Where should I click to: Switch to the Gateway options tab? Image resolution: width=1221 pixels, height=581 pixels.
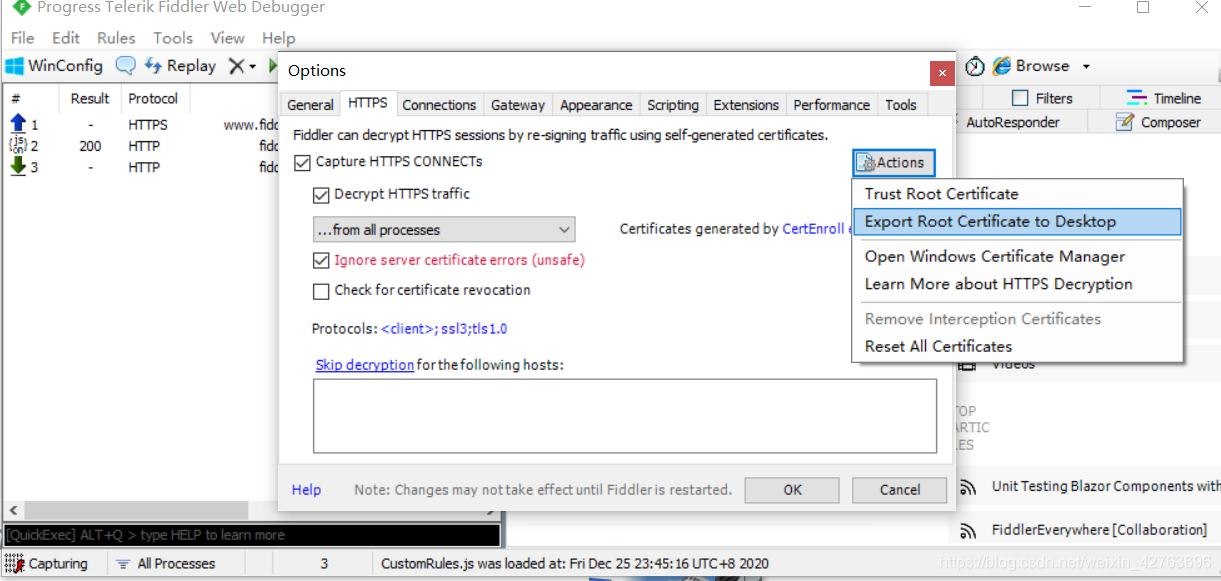coord(518,105)
